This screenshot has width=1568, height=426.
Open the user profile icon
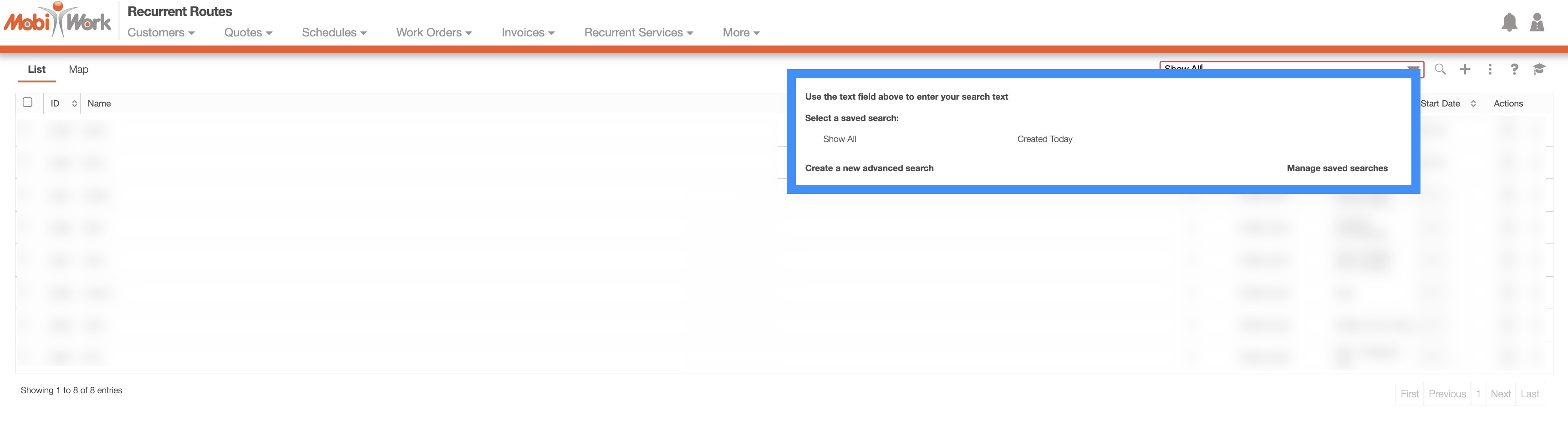(x=1537, y=22)
